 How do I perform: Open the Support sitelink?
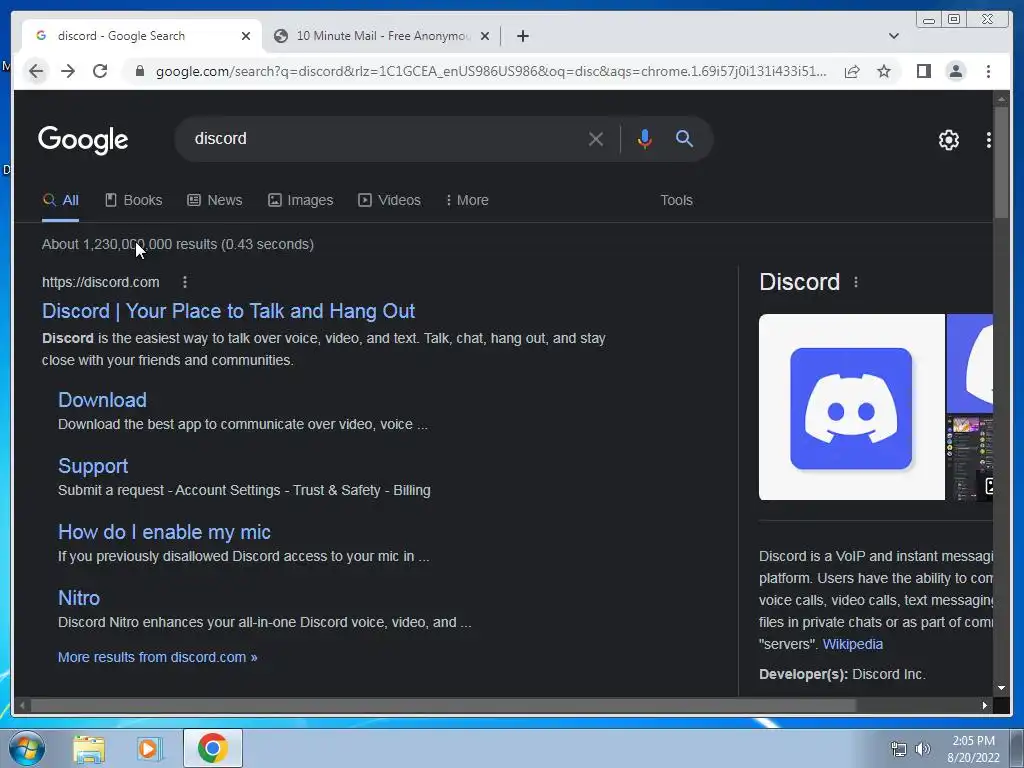click(x=93, y=466)
